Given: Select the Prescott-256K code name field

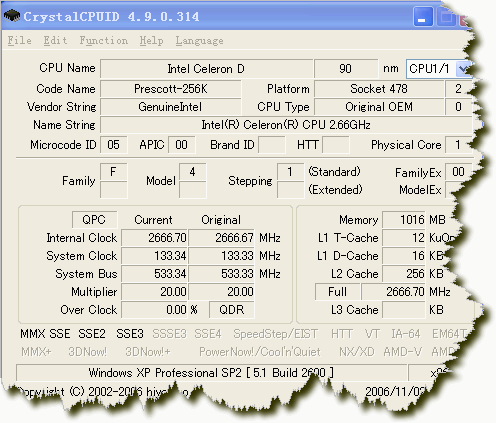Looking at the screenshot, I should pyautogui.click(x=171, y=89).
